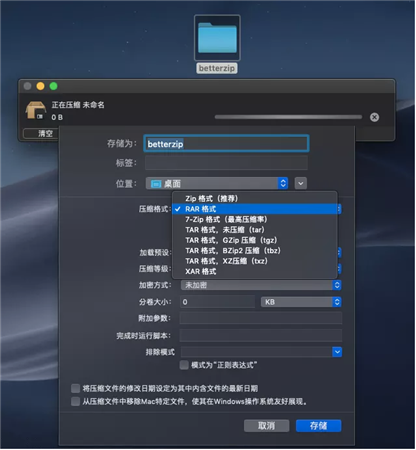Choose XAR 格式 from the menu
Screen dimensions: 416x450
255,271
